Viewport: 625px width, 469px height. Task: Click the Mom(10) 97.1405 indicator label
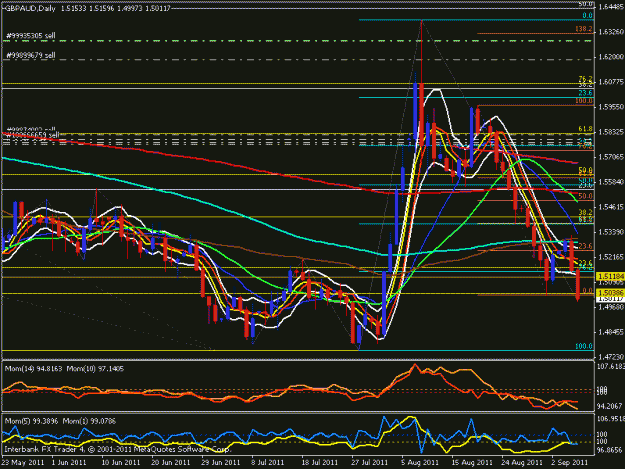[x=95, y=369]
